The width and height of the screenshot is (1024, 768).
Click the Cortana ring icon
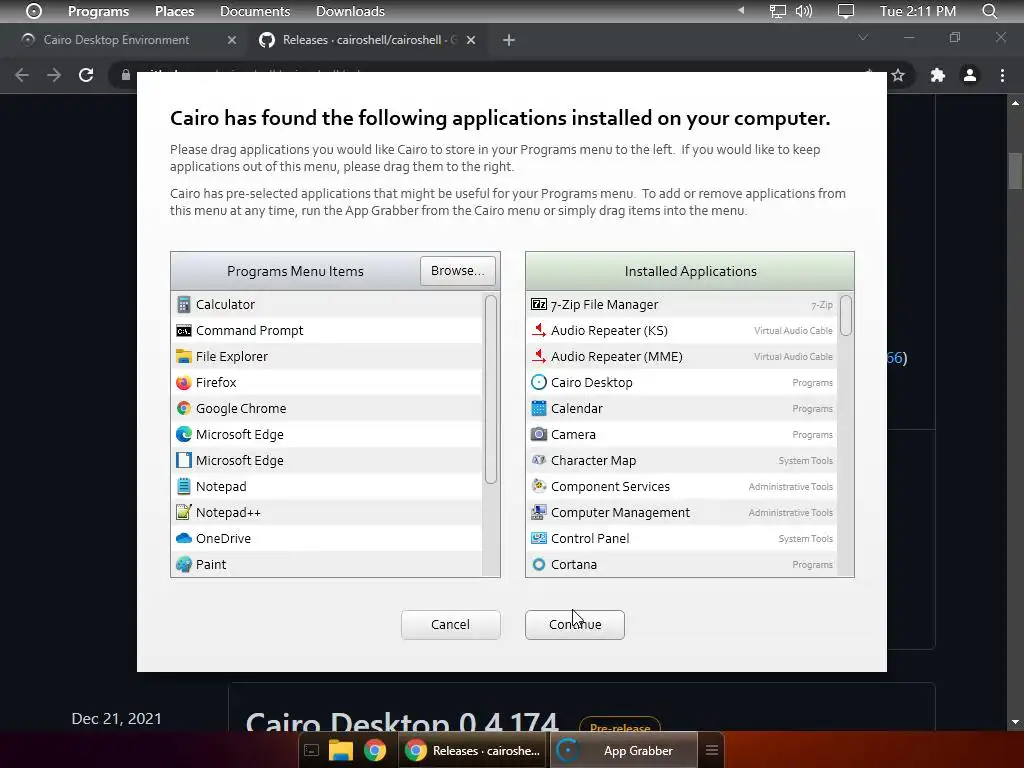click(x=539, y=564)
